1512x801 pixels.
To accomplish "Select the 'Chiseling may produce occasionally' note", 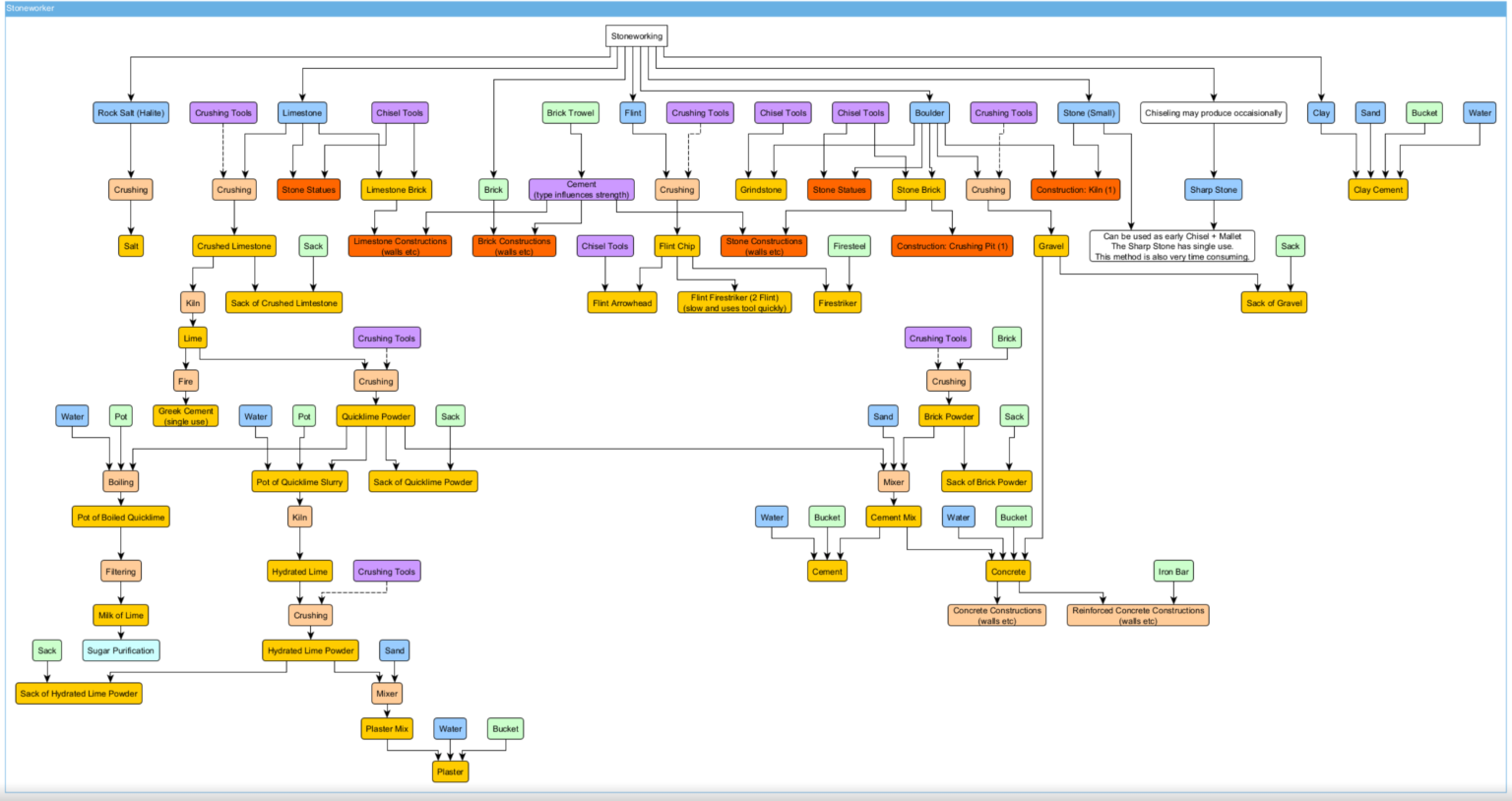I will pos(1214,113).
